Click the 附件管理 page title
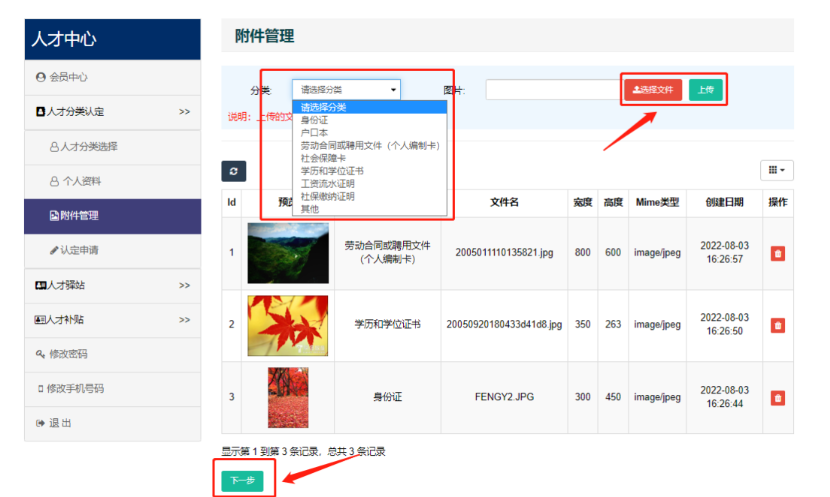 tap(265, 37)
